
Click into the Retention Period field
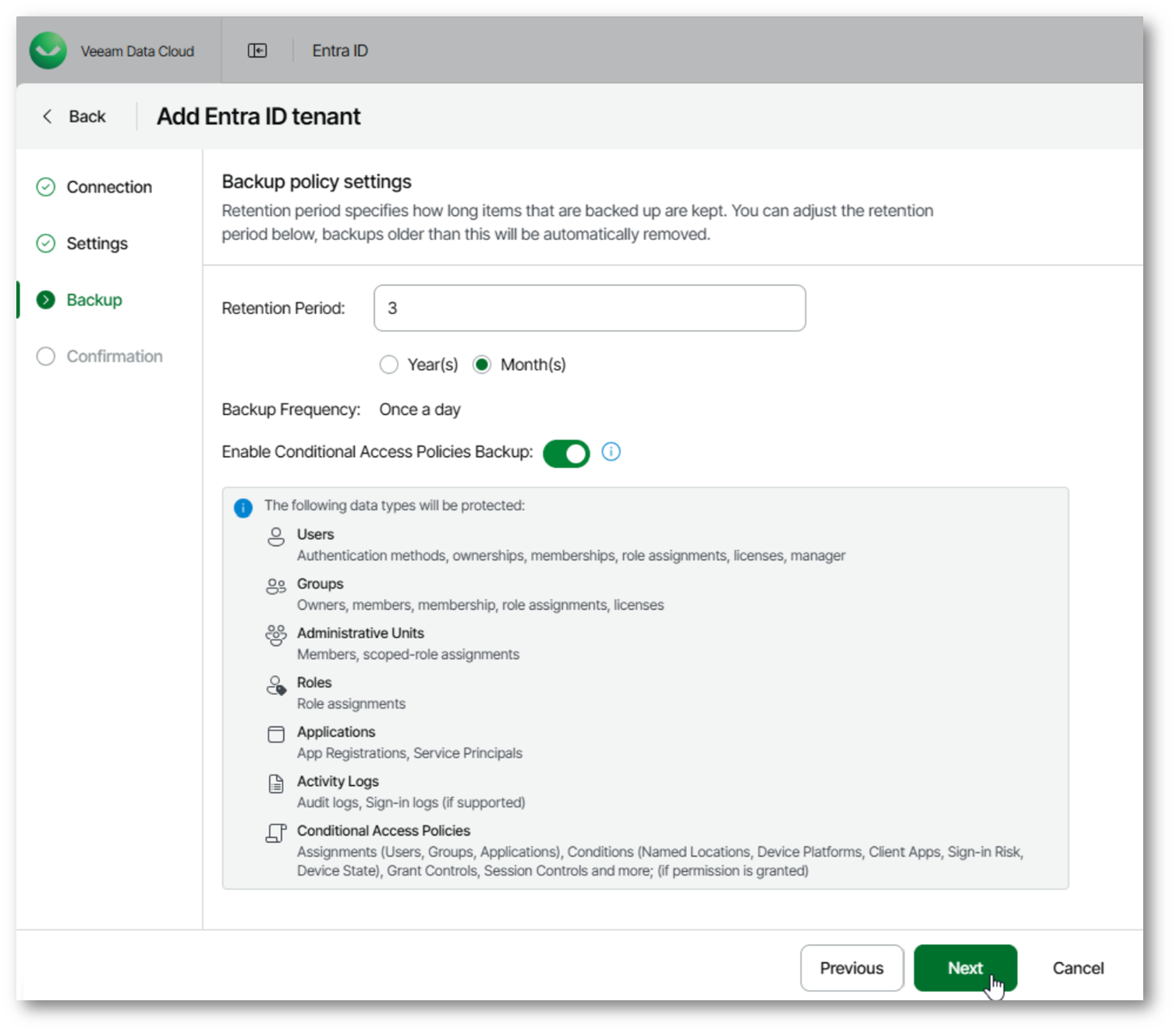(x=590, y=308)
